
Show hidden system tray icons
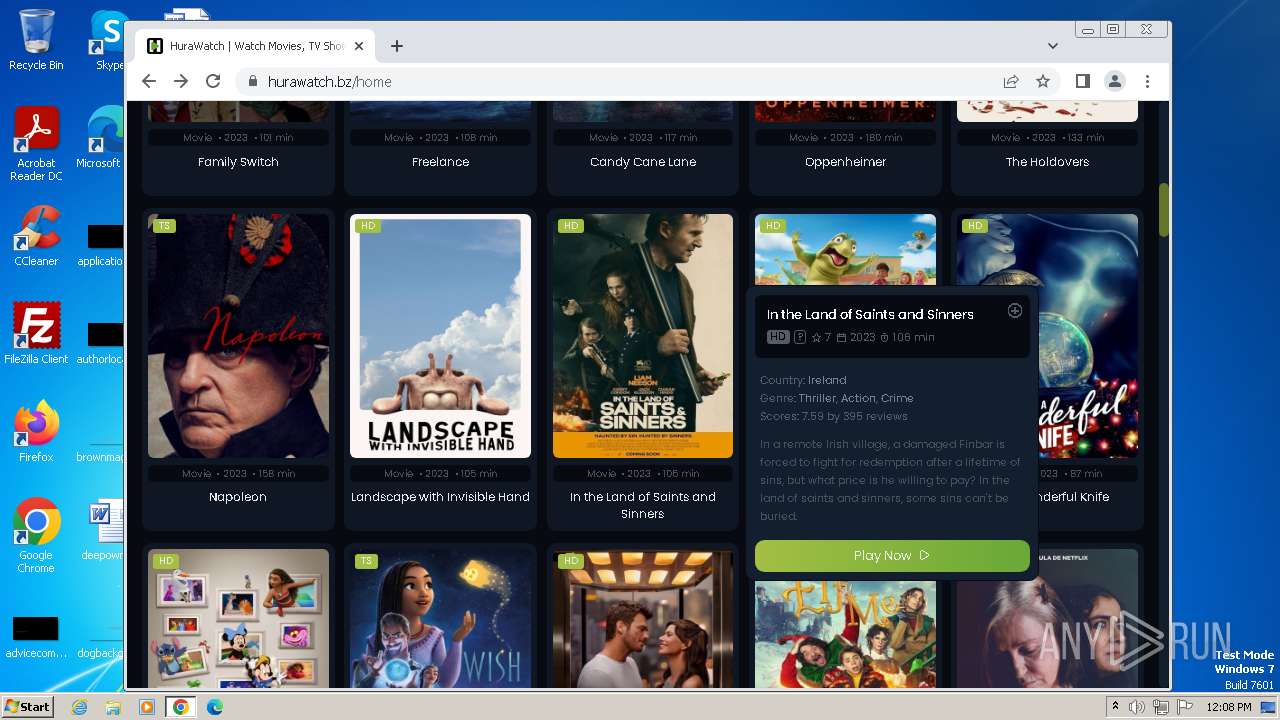(x=1115, y=707)
